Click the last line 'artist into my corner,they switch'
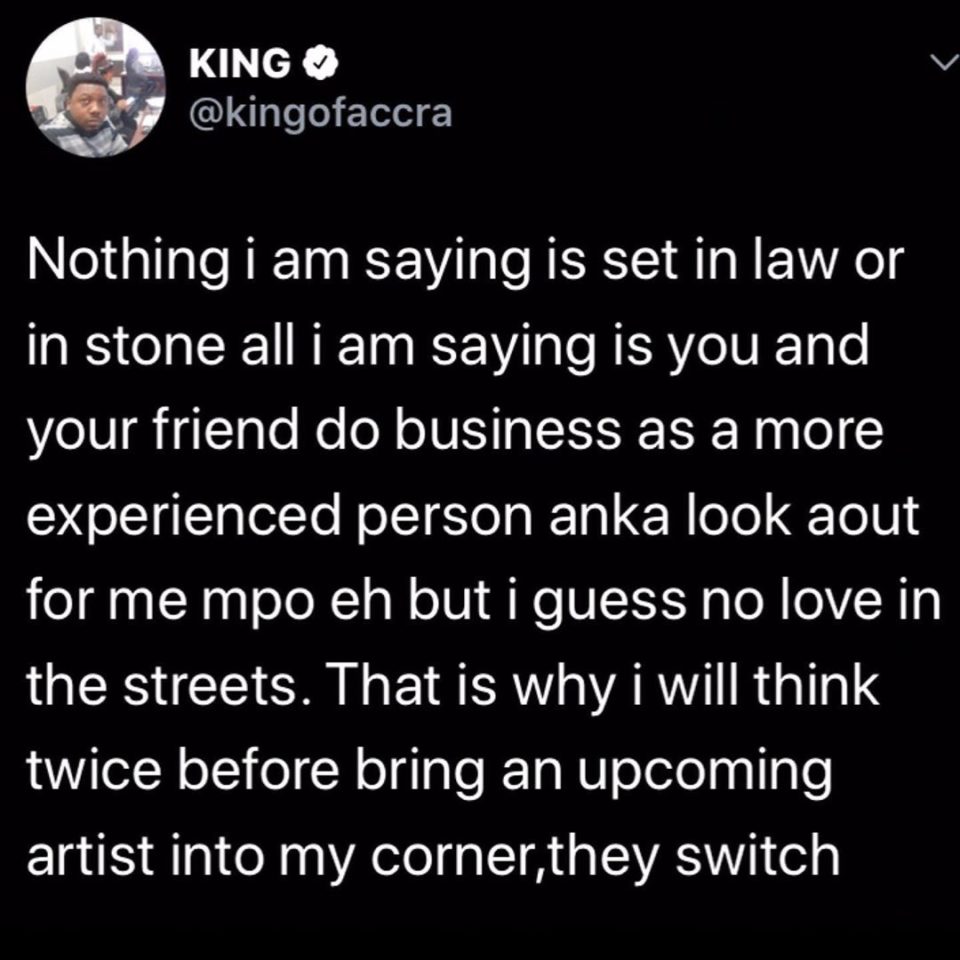Screen dimensions: 960x960 click(433, 857)
